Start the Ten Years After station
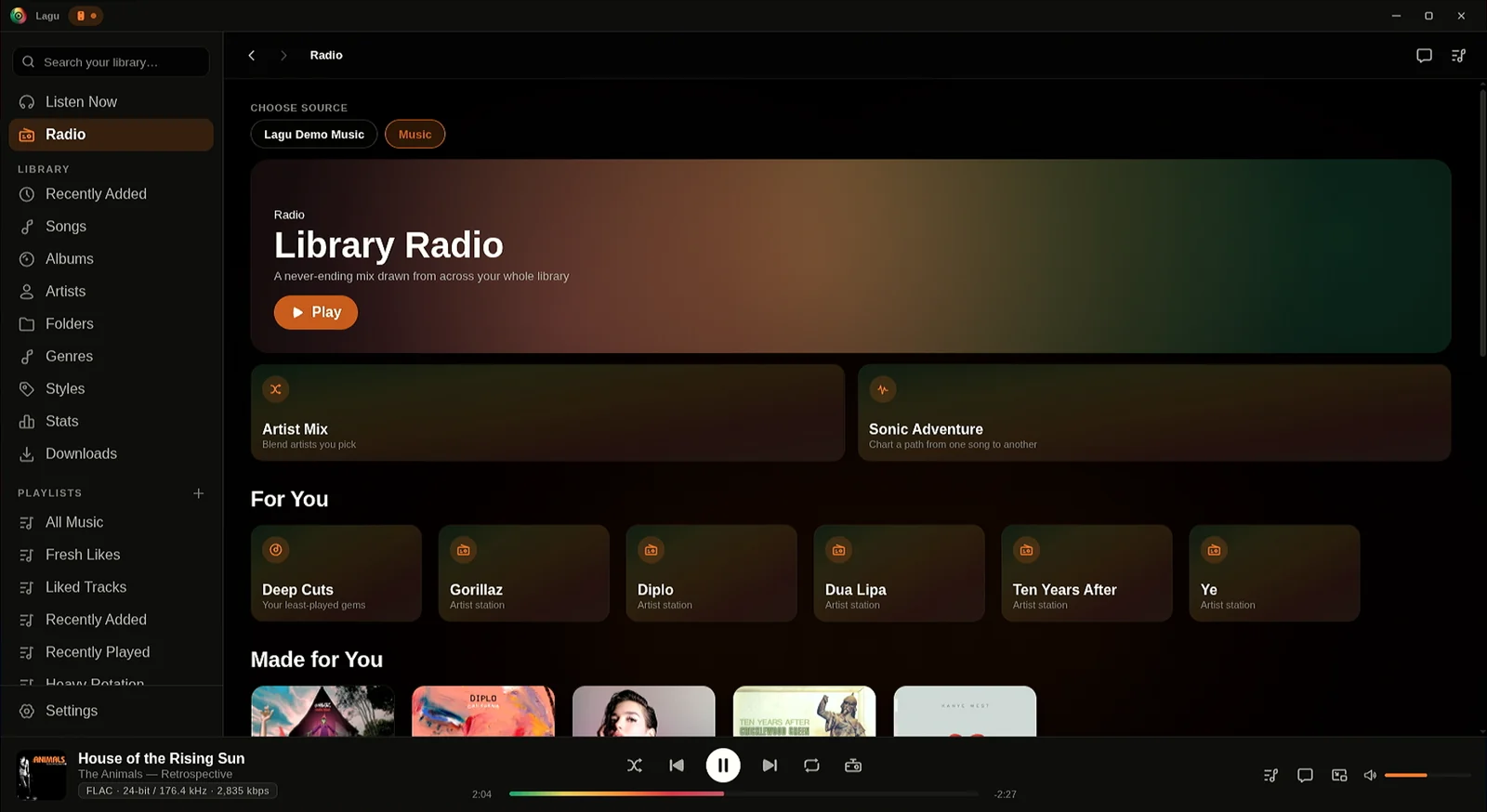Image resolution: width=1487 pixels, height=812 pixels. click(x=1086, y=573)
